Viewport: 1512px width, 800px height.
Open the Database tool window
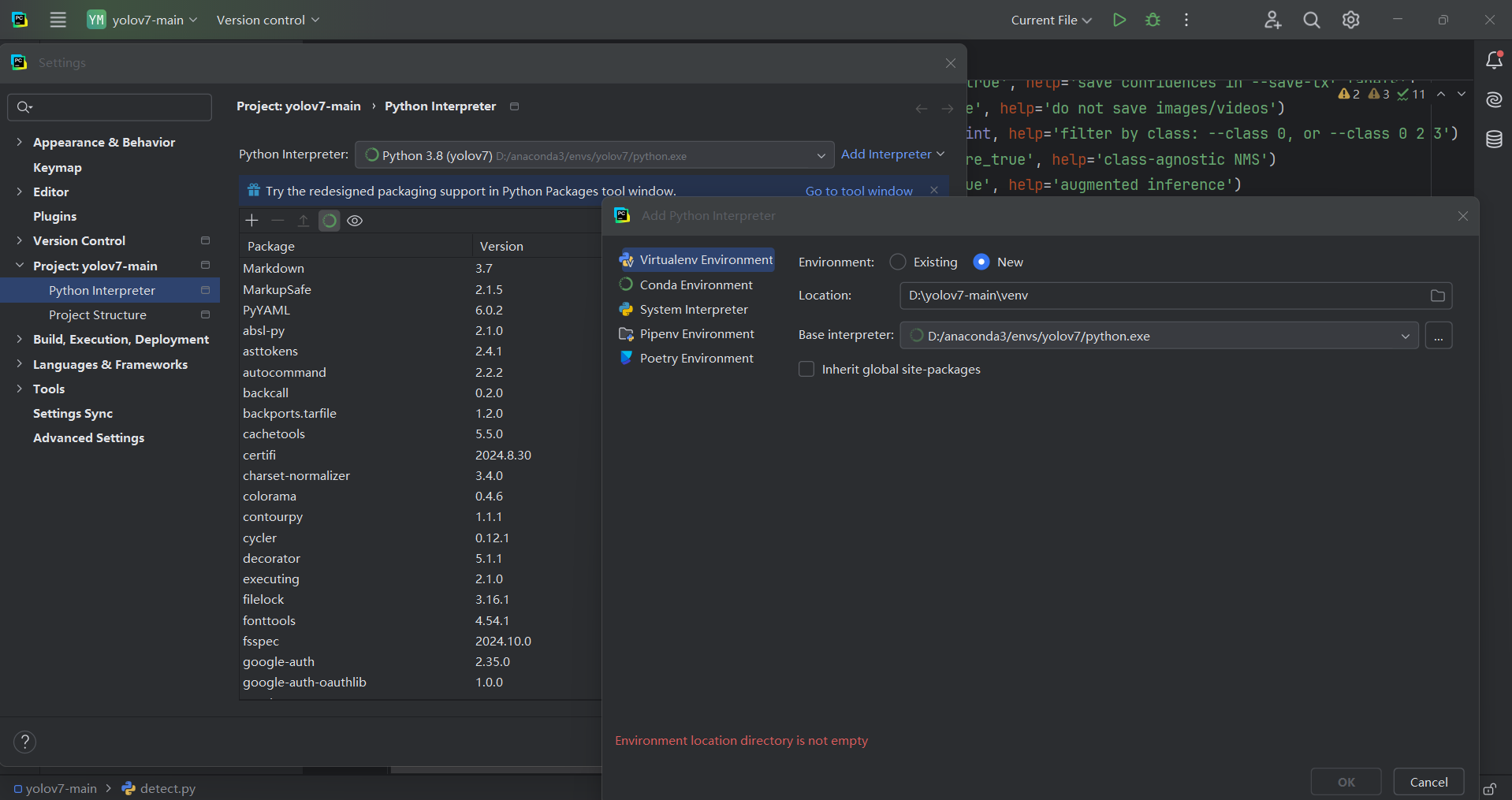tap(1494, 140)
